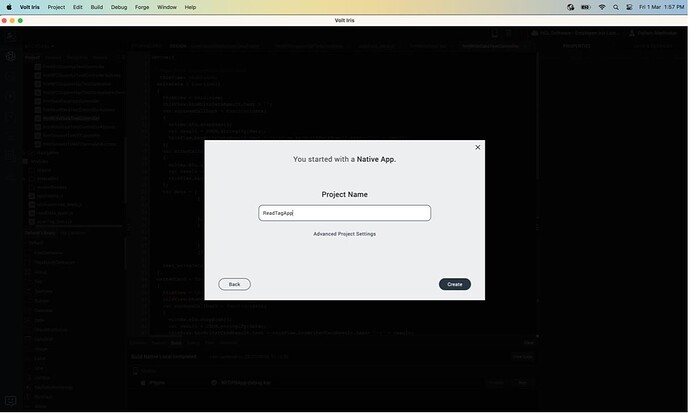Viewport: 690px width, 413px height.
Task: Open the Help menu
Action: pos(191,7)
